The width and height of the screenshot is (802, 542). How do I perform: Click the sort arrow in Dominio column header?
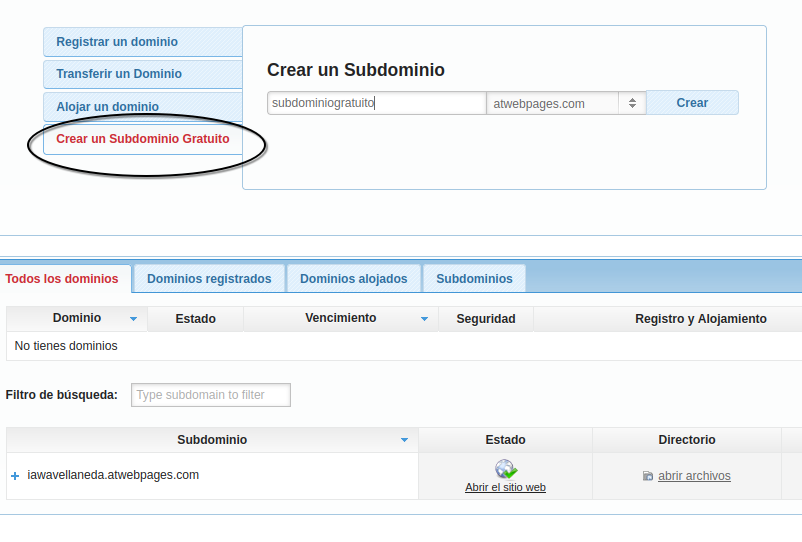point(133,319)
